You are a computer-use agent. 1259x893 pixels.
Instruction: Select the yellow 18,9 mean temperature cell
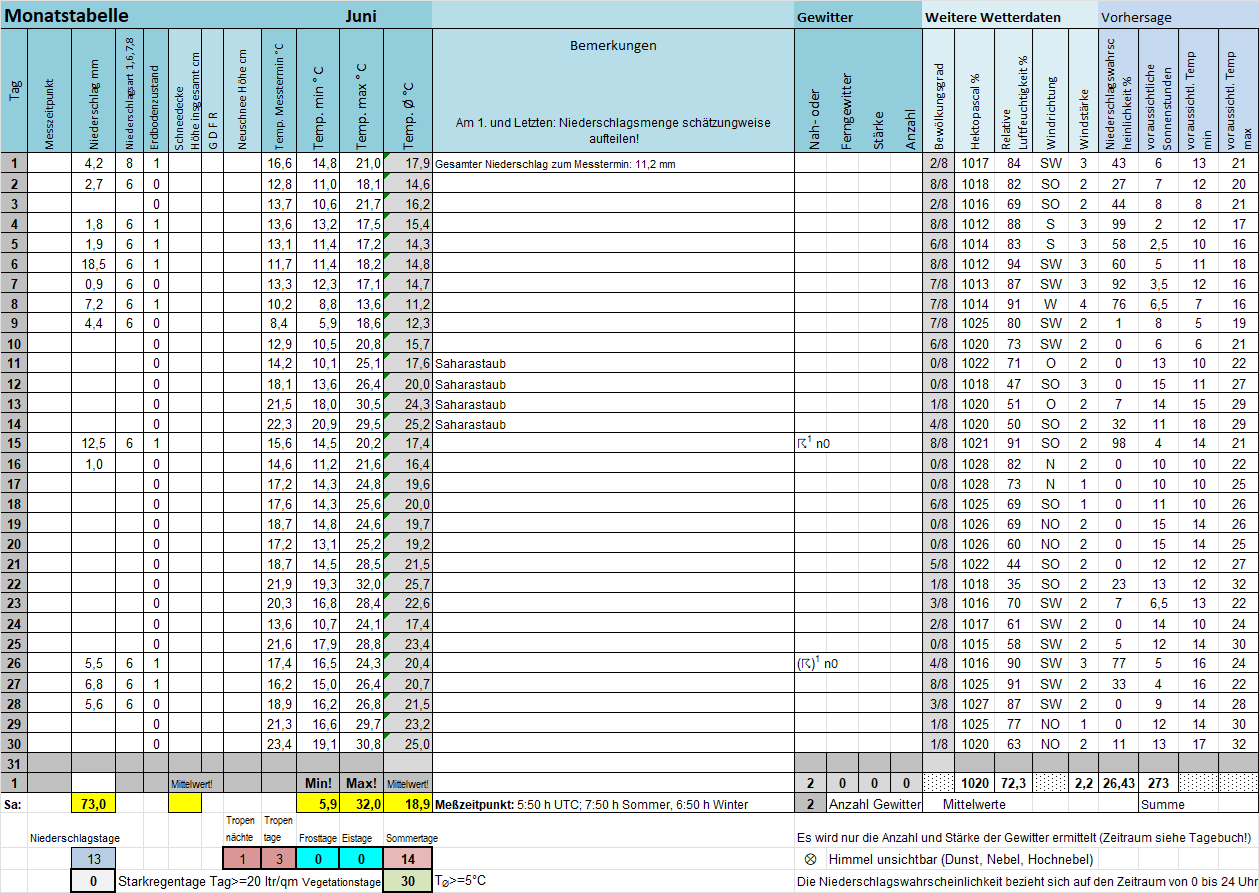[x=408, y=803]
